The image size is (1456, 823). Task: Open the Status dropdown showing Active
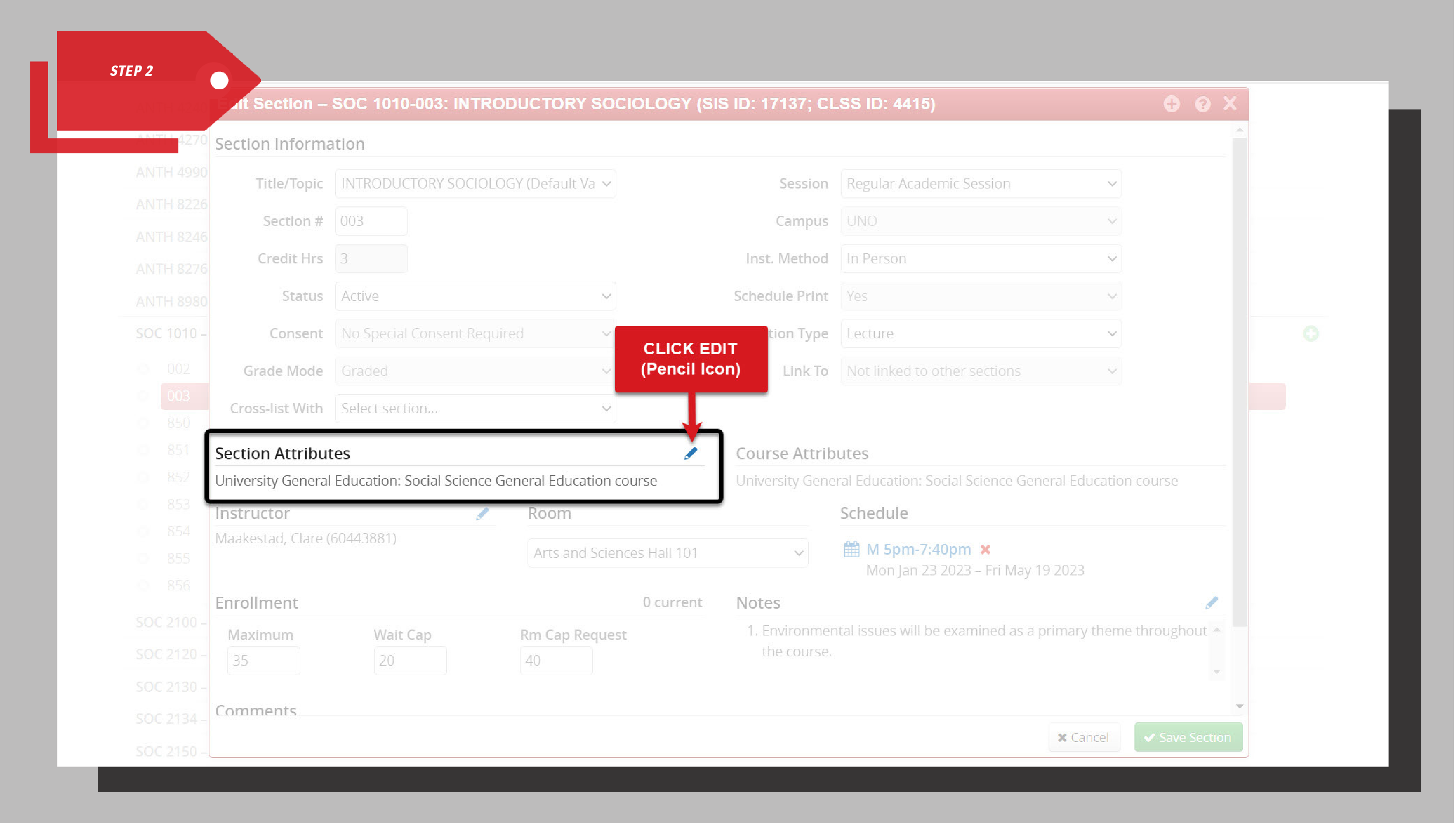475,296
